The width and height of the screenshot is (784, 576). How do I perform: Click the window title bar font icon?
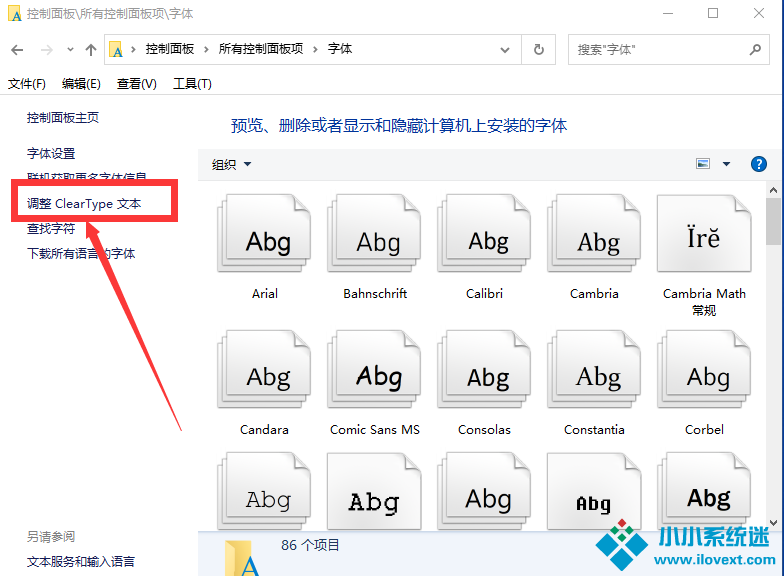(x=15, y=14)
